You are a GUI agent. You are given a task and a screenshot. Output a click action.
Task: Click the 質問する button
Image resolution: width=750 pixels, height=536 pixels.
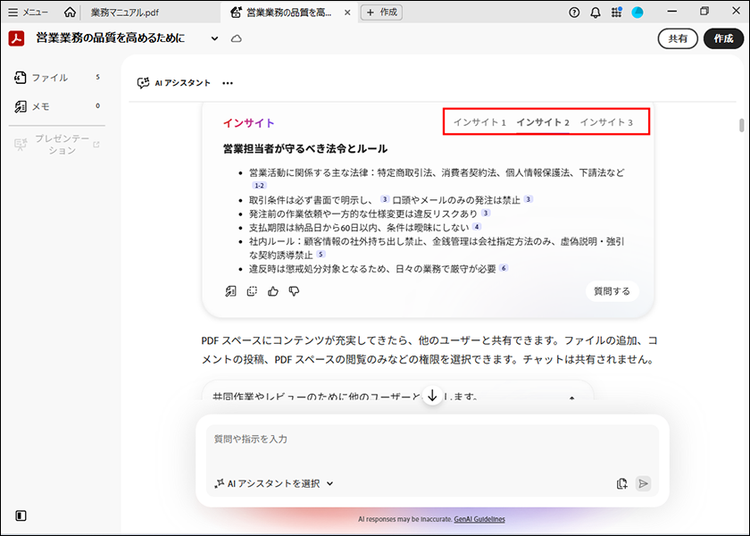(612, 291)
